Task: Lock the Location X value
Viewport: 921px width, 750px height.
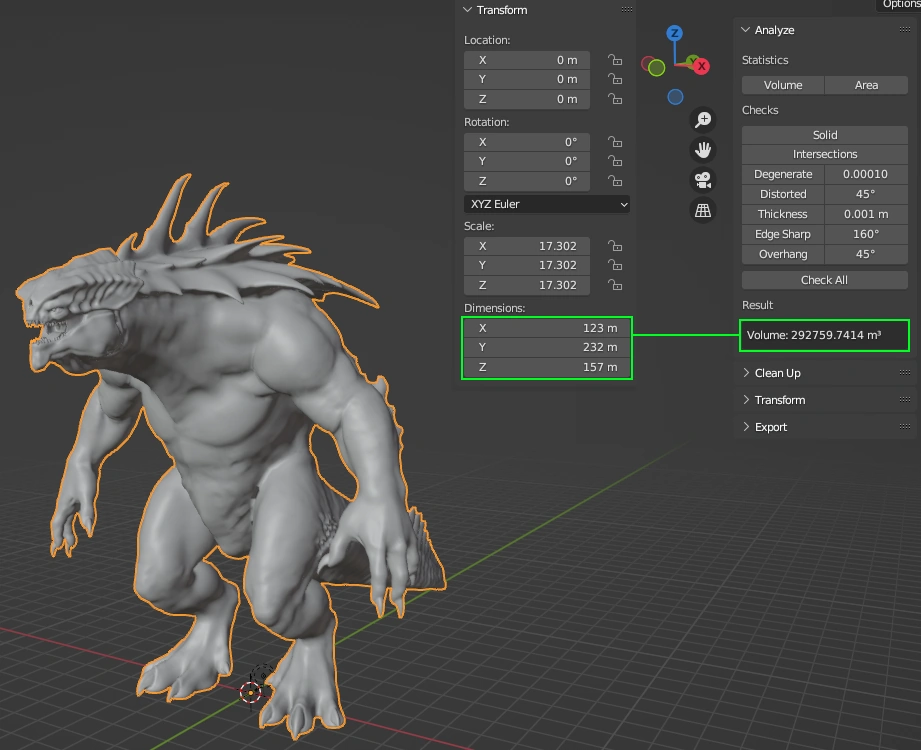Action: point(615,60)
